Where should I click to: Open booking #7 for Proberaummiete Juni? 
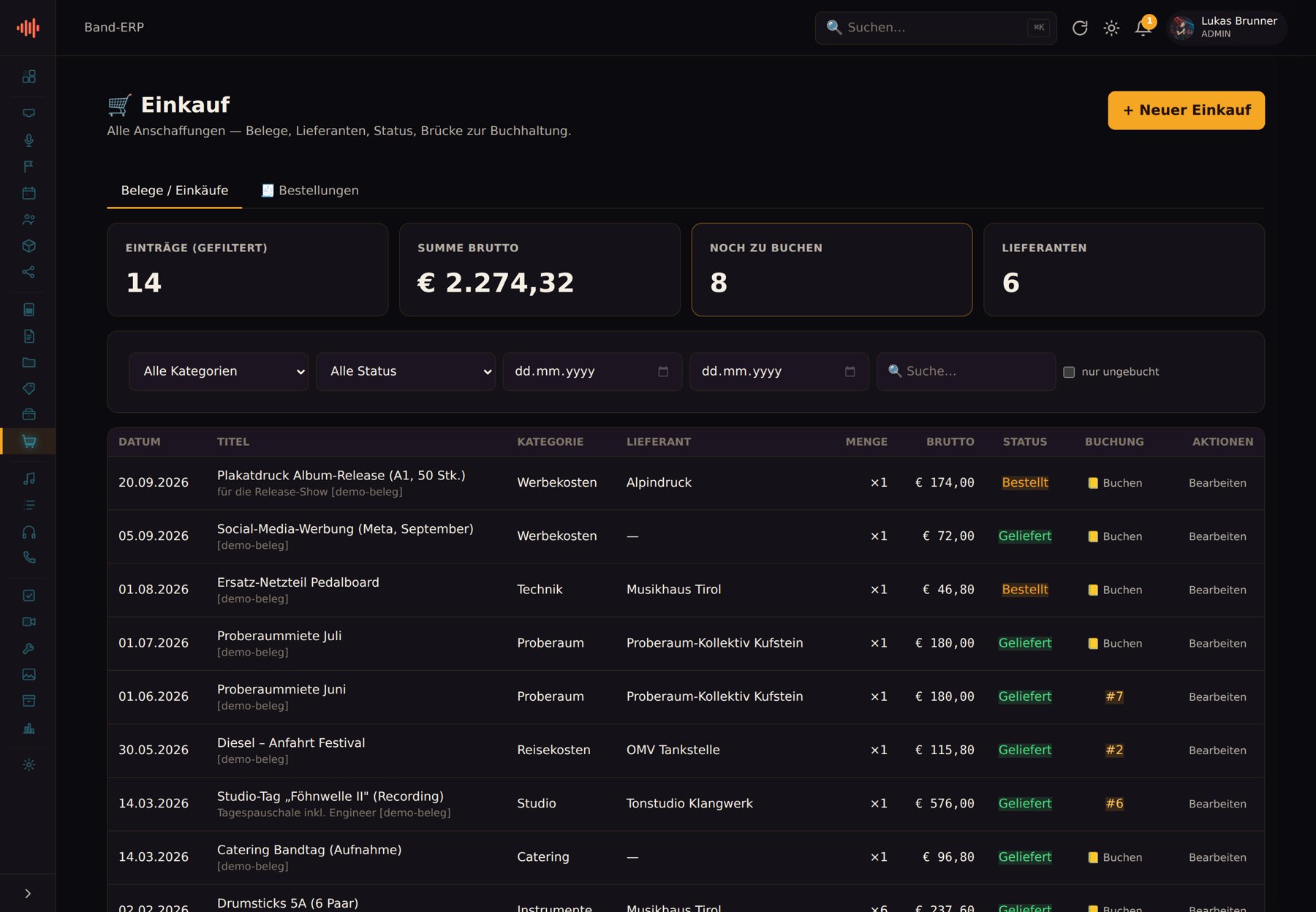pyautogui.click(x=1114, y=696)
